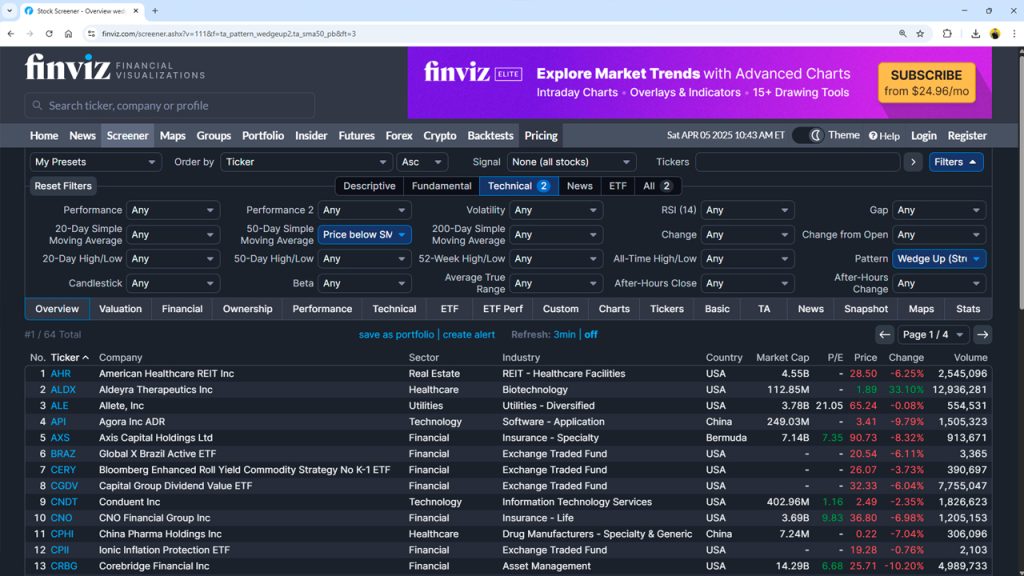This screenshot has height=576, width=1024.
Task: Open the tab search chevron
Action: click(x=9, y=10)
